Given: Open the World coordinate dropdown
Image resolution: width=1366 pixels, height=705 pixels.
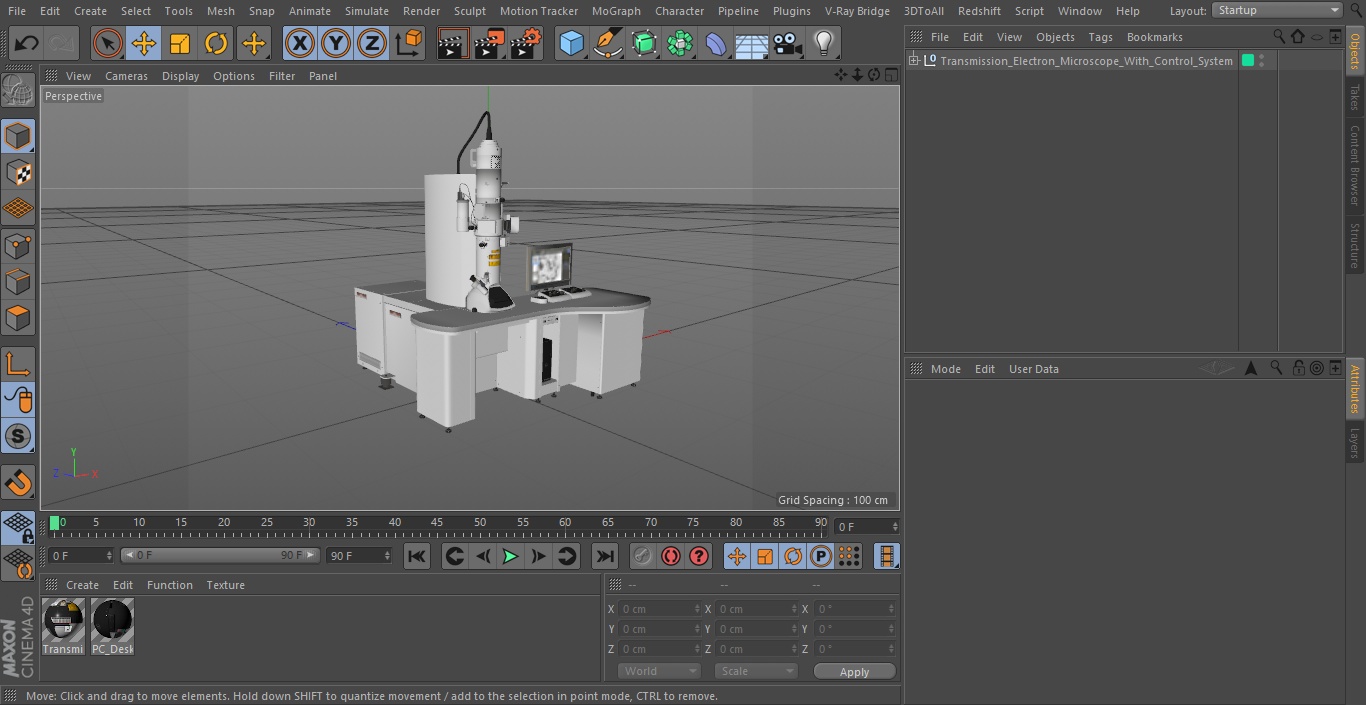Looking at the screenshot, I should point(659,671).
